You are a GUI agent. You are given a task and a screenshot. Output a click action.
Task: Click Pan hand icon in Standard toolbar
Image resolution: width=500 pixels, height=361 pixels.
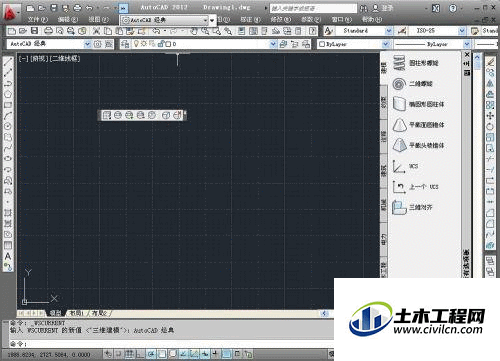(194, 31)
